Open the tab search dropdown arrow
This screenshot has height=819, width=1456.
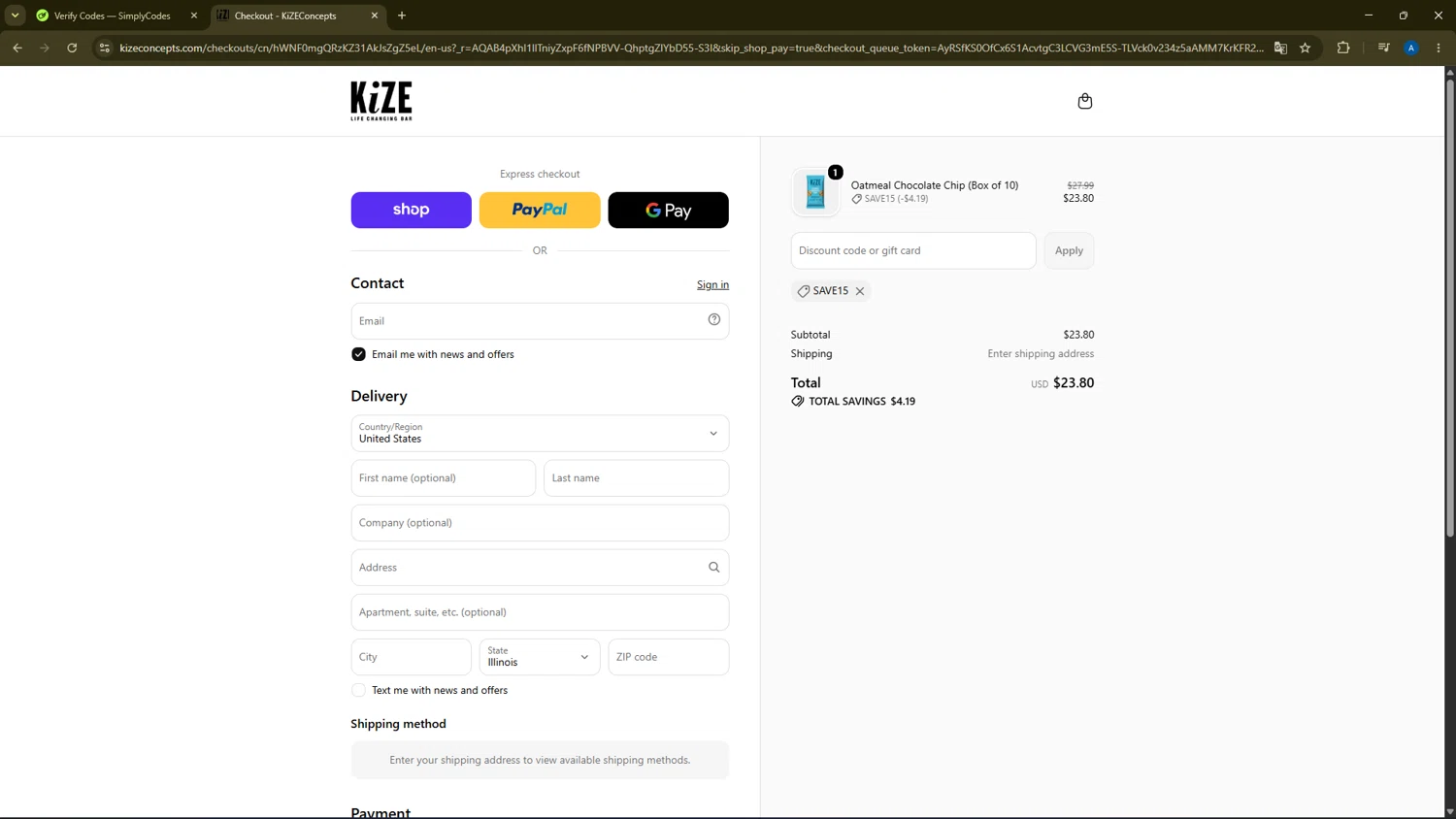click(15, 16)
